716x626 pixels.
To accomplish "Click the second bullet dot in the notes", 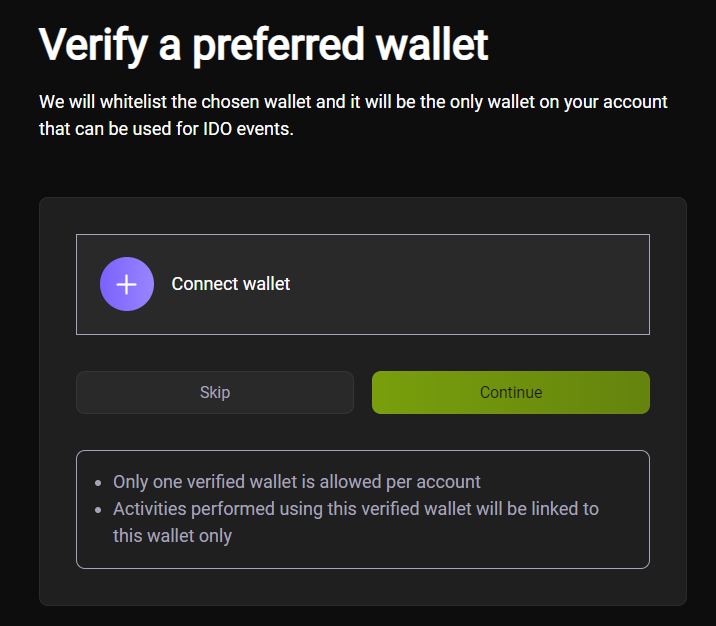I will [98, 509].
